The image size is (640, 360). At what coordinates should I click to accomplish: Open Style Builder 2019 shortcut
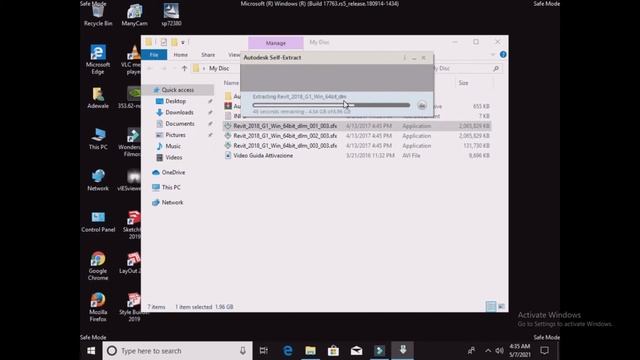134,307
